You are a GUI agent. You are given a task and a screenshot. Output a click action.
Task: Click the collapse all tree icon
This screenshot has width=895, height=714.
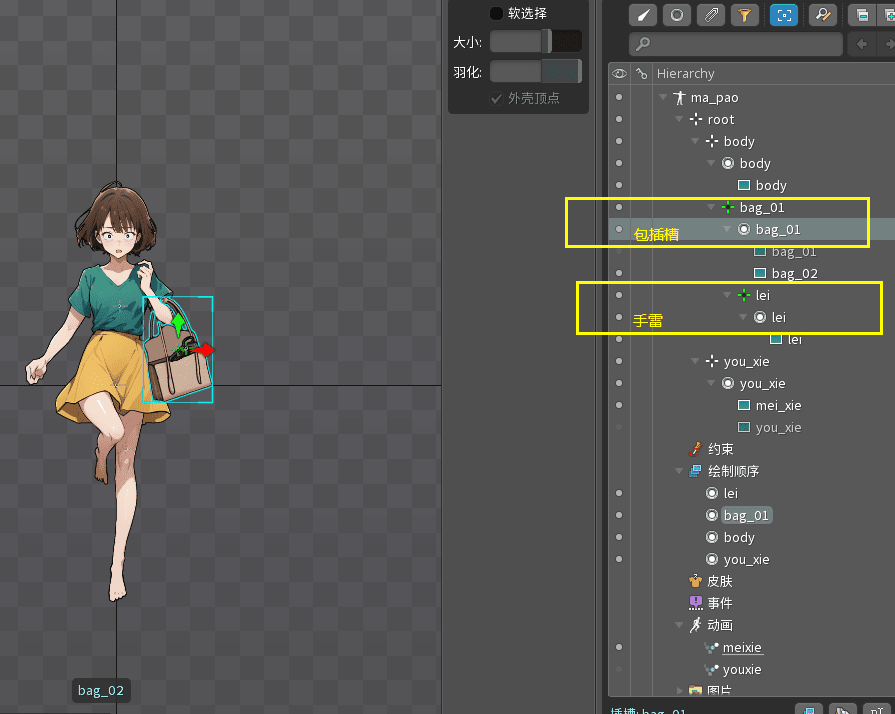pyautogui.click(x=861, y=15)
